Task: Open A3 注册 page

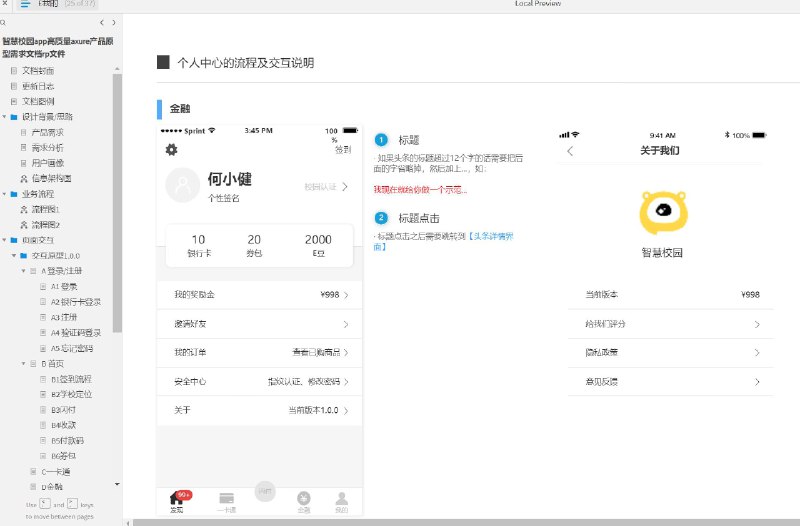Action: (x=64, y=317)
